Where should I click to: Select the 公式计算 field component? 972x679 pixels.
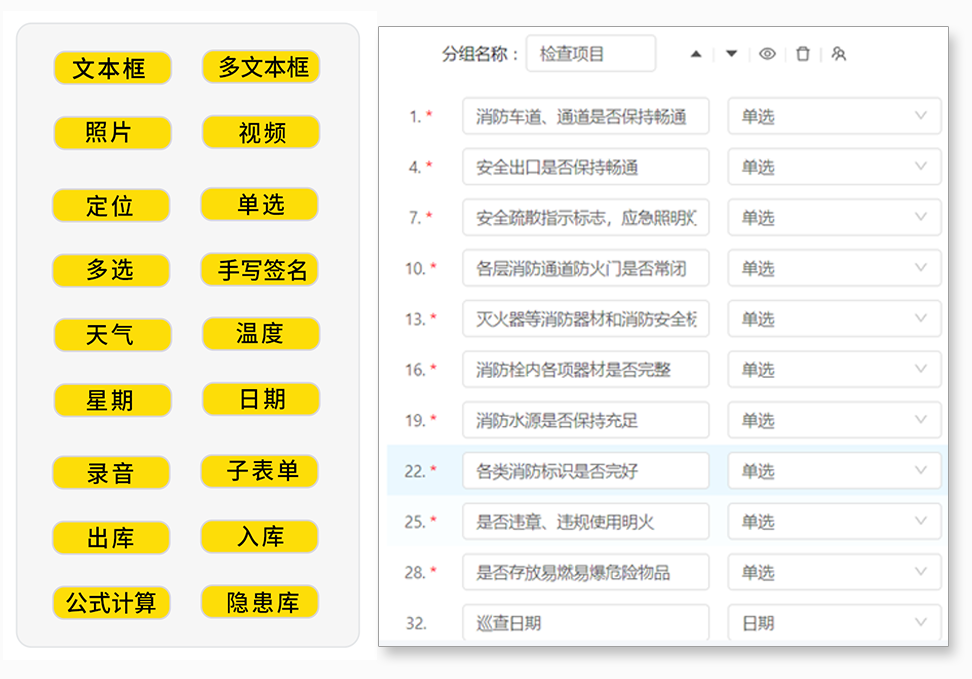click(x=112, y=602)
